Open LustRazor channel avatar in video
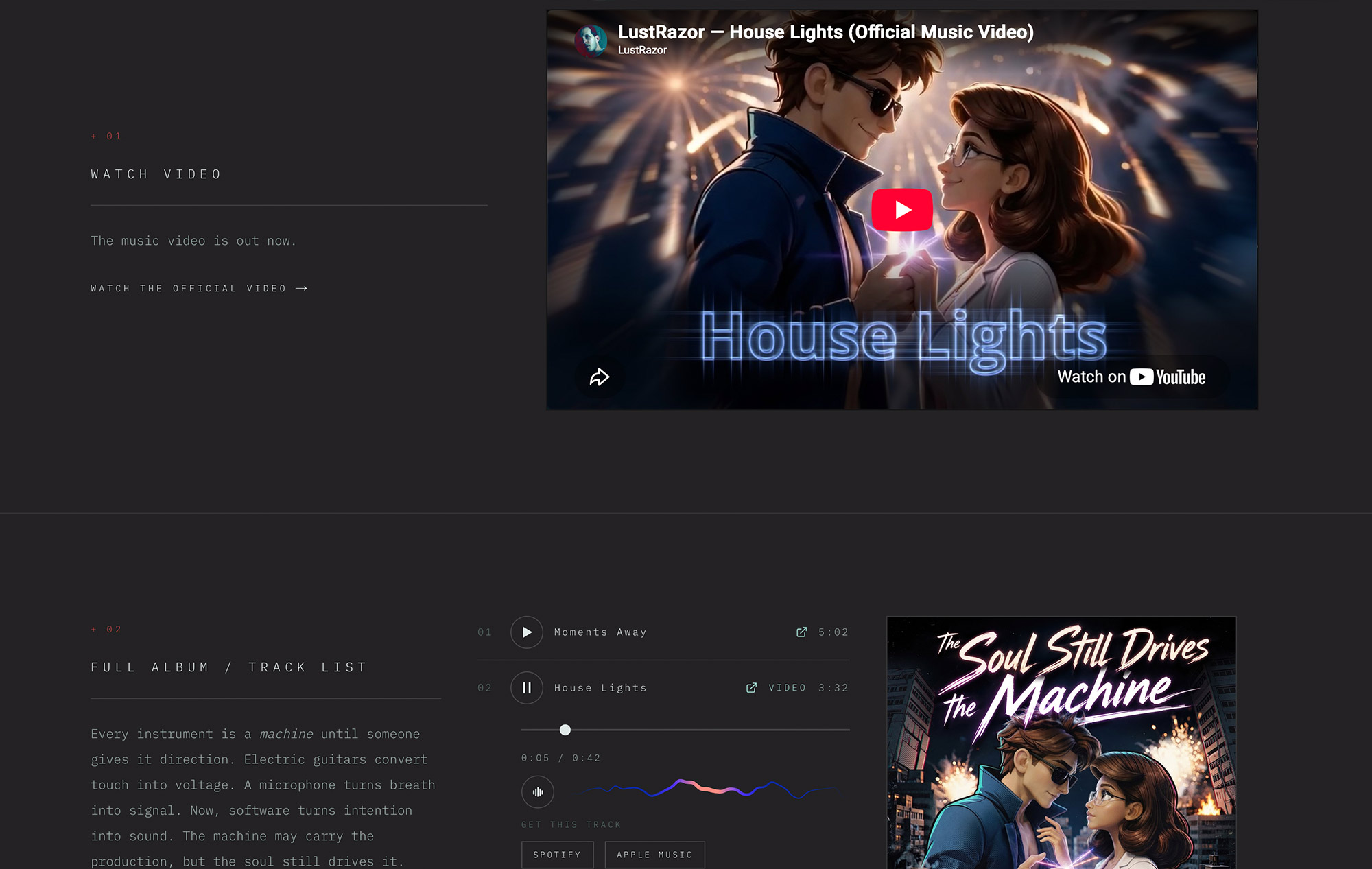Viewport: 1372px width, 869px height. pyautogui.click(x=591, y=40)
